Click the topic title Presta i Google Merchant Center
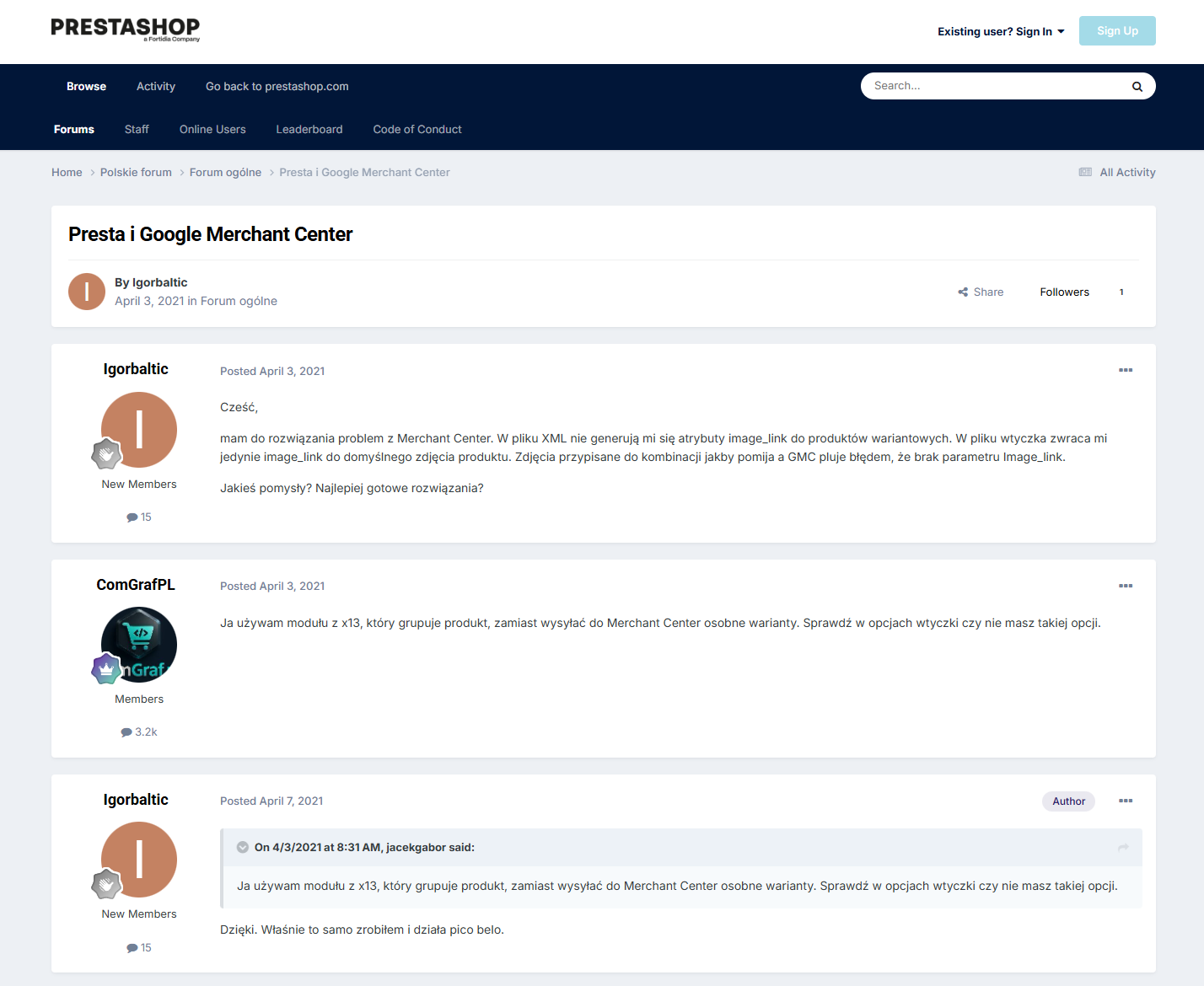The width and height of the screenshot is (1204, 986). pos(211,234)
